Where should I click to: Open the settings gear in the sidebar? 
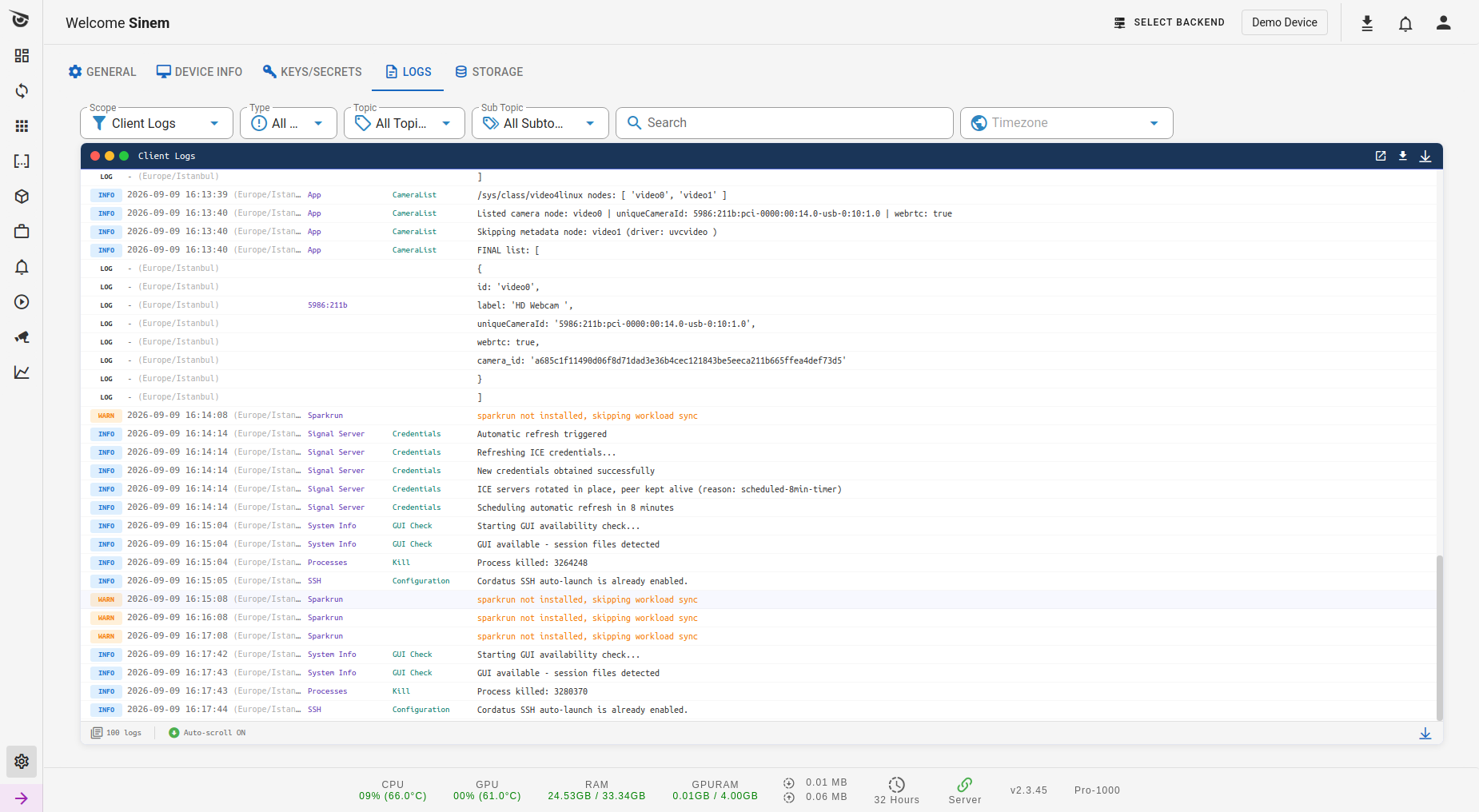[22, 761]
